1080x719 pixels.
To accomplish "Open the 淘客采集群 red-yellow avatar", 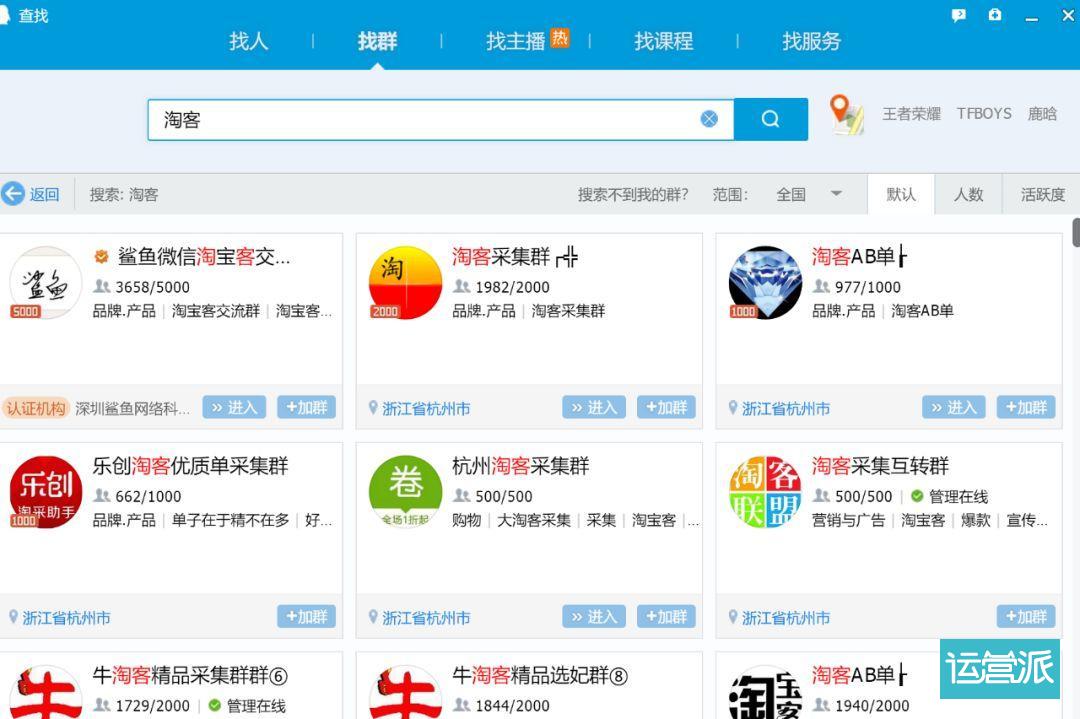I will click(x=405, y=282).
